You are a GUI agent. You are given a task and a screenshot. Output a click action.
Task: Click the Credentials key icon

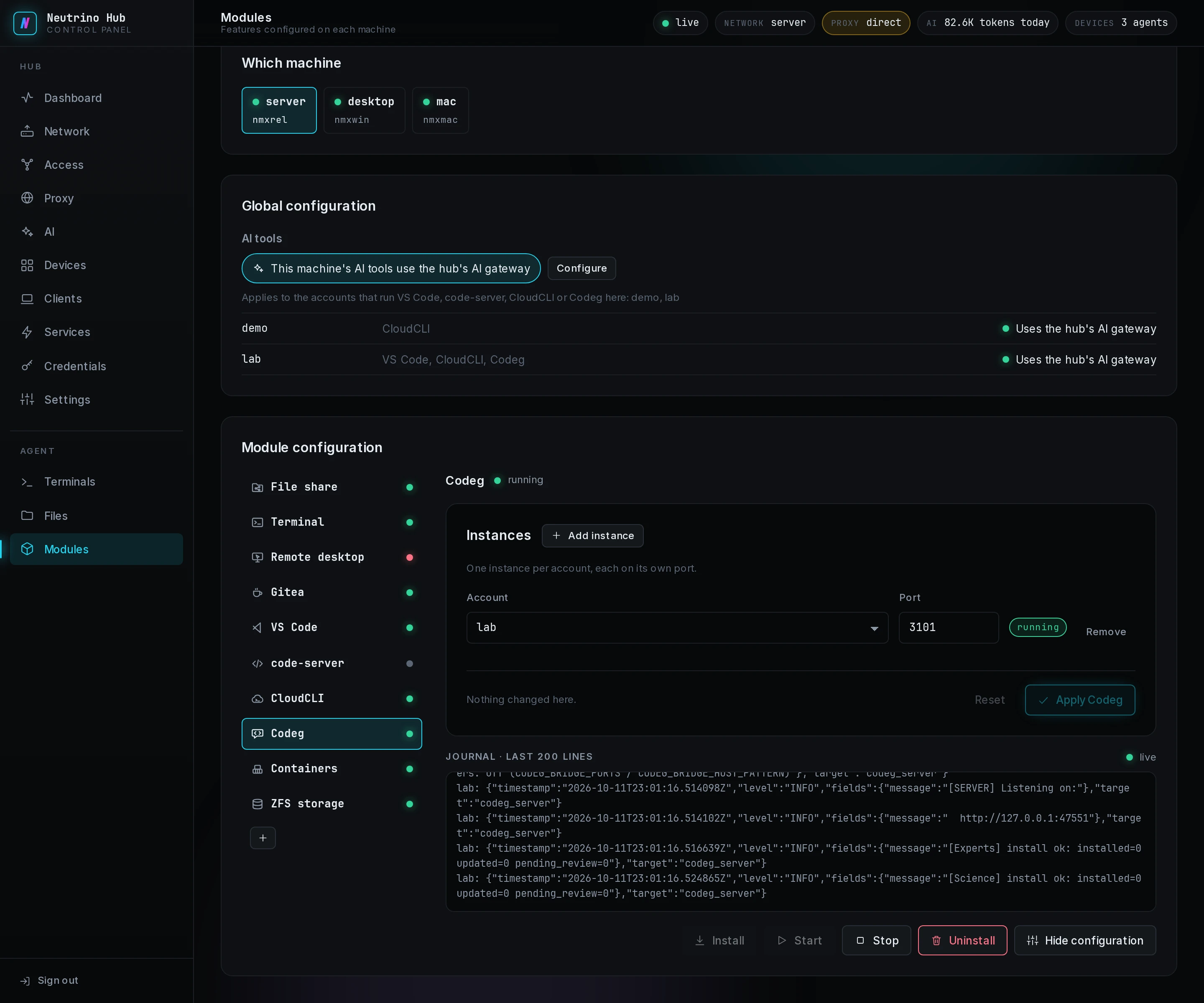(x=27, y=366)
